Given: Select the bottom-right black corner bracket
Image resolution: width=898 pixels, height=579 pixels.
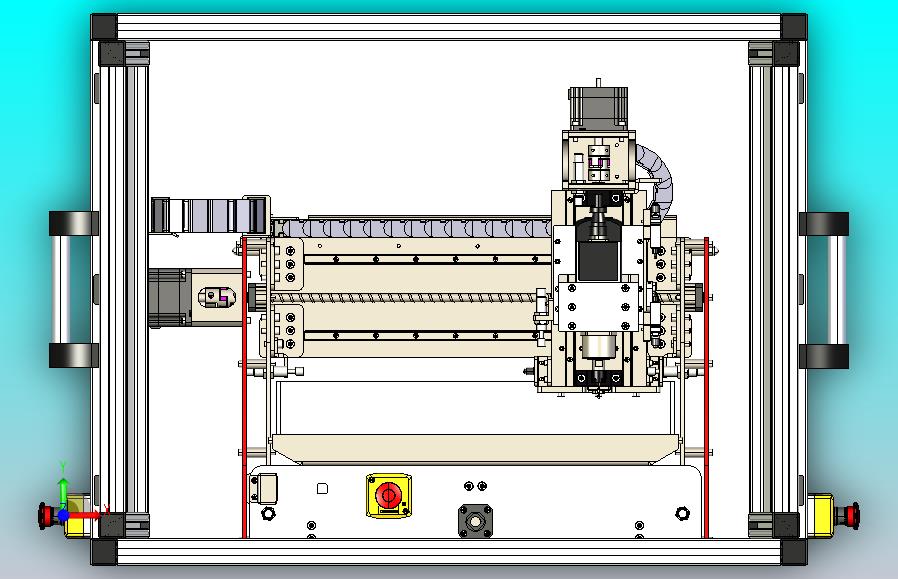Looking at the screenshot, I should click(794, 552).
